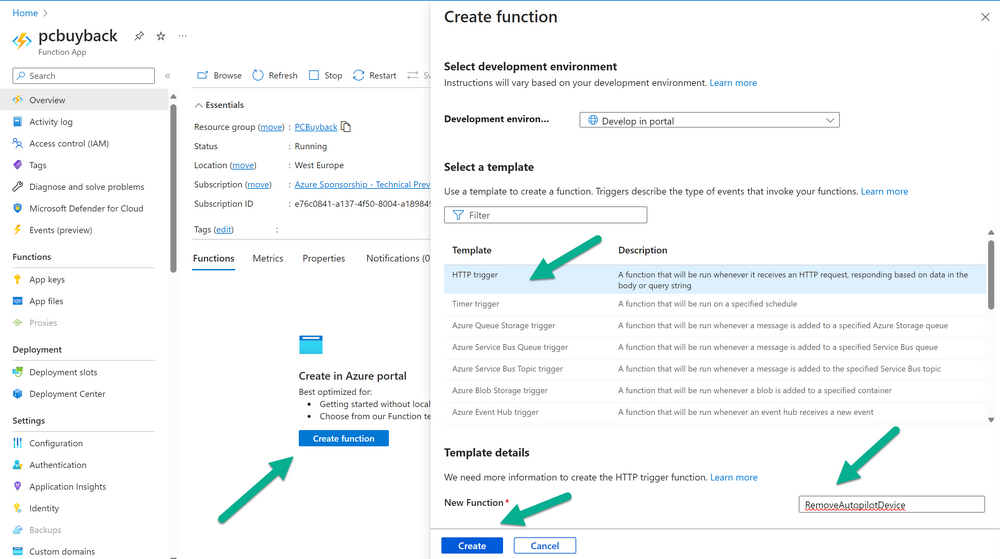The width and height of the screenshot is (1000, 559).
Task: Select Azure Blob Storage trigger template
Action: [715, 391]
